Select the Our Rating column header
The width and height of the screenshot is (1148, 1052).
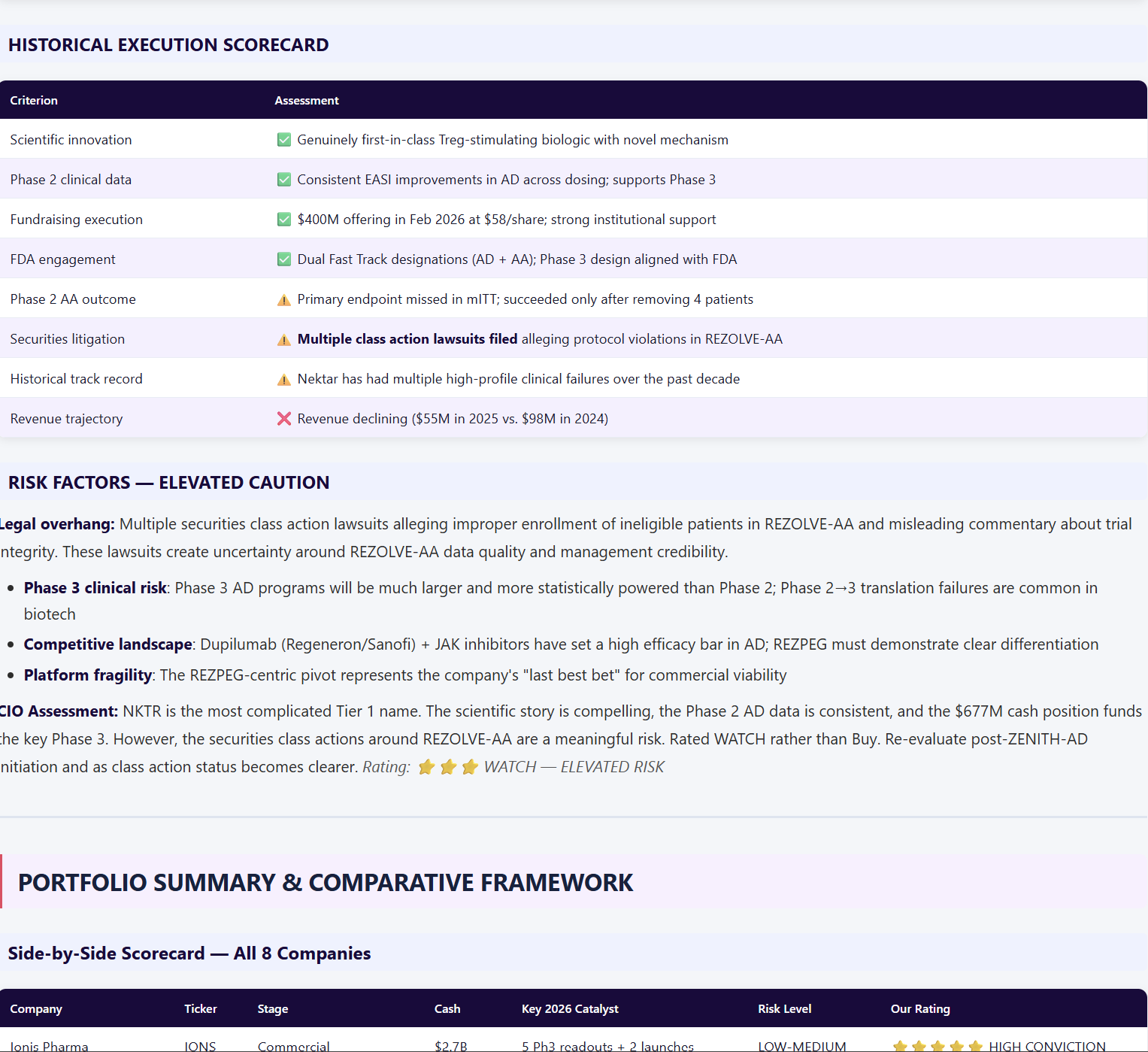click(x=920, y=1008)
